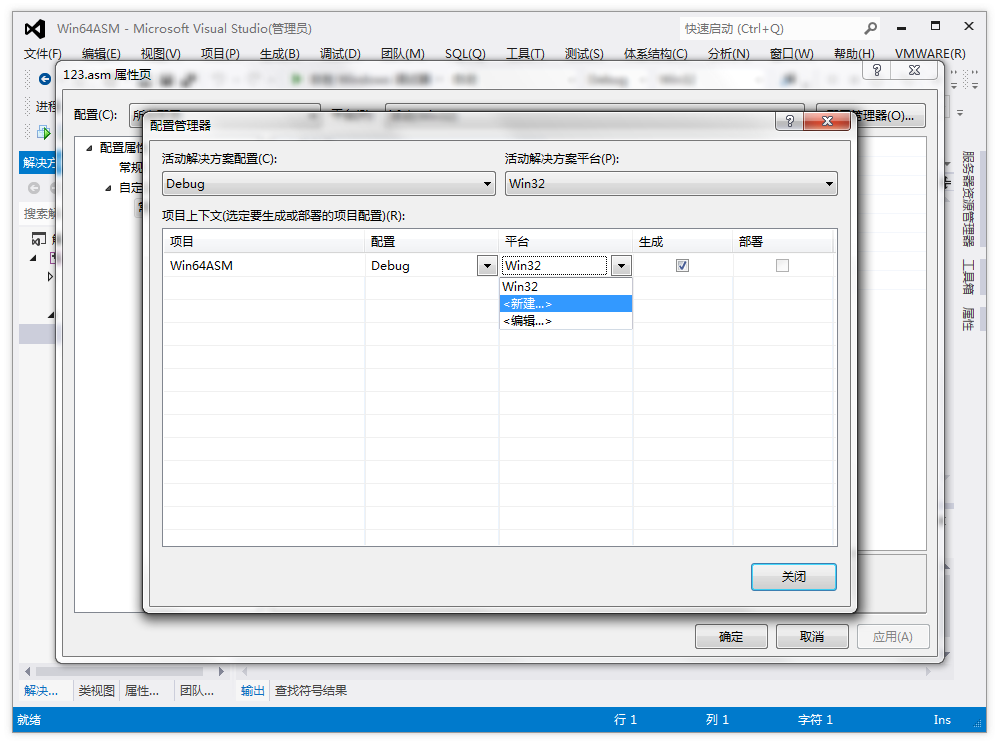The width and height of the screenshot is (1004, 751).
Task: Open the 分析(N) menu
Action: (x=729, y=54)
